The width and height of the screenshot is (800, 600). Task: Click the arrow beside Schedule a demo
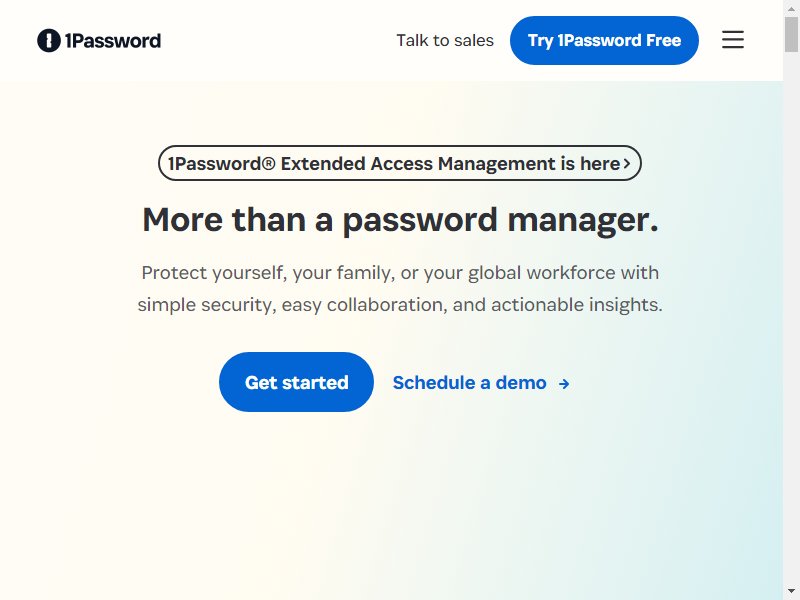pos(564,384)
